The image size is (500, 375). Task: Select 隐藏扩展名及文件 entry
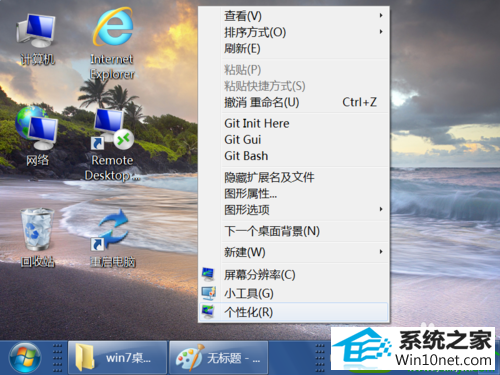293,177
